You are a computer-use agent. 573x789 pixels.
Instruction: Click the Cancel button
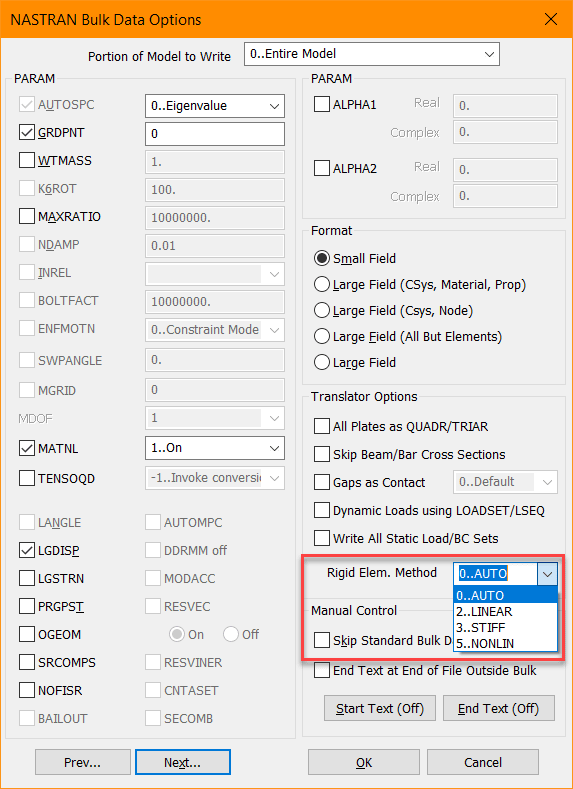(x=483, y=762)
